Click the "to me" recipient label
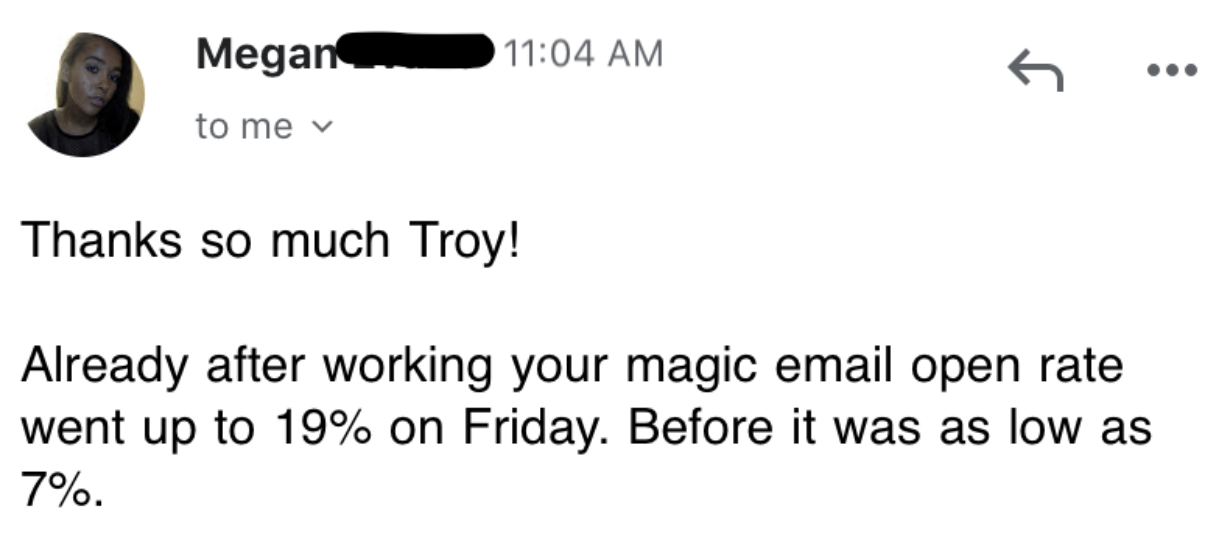The width and height of the screenshot is (1214, 534). coord(244,127)
